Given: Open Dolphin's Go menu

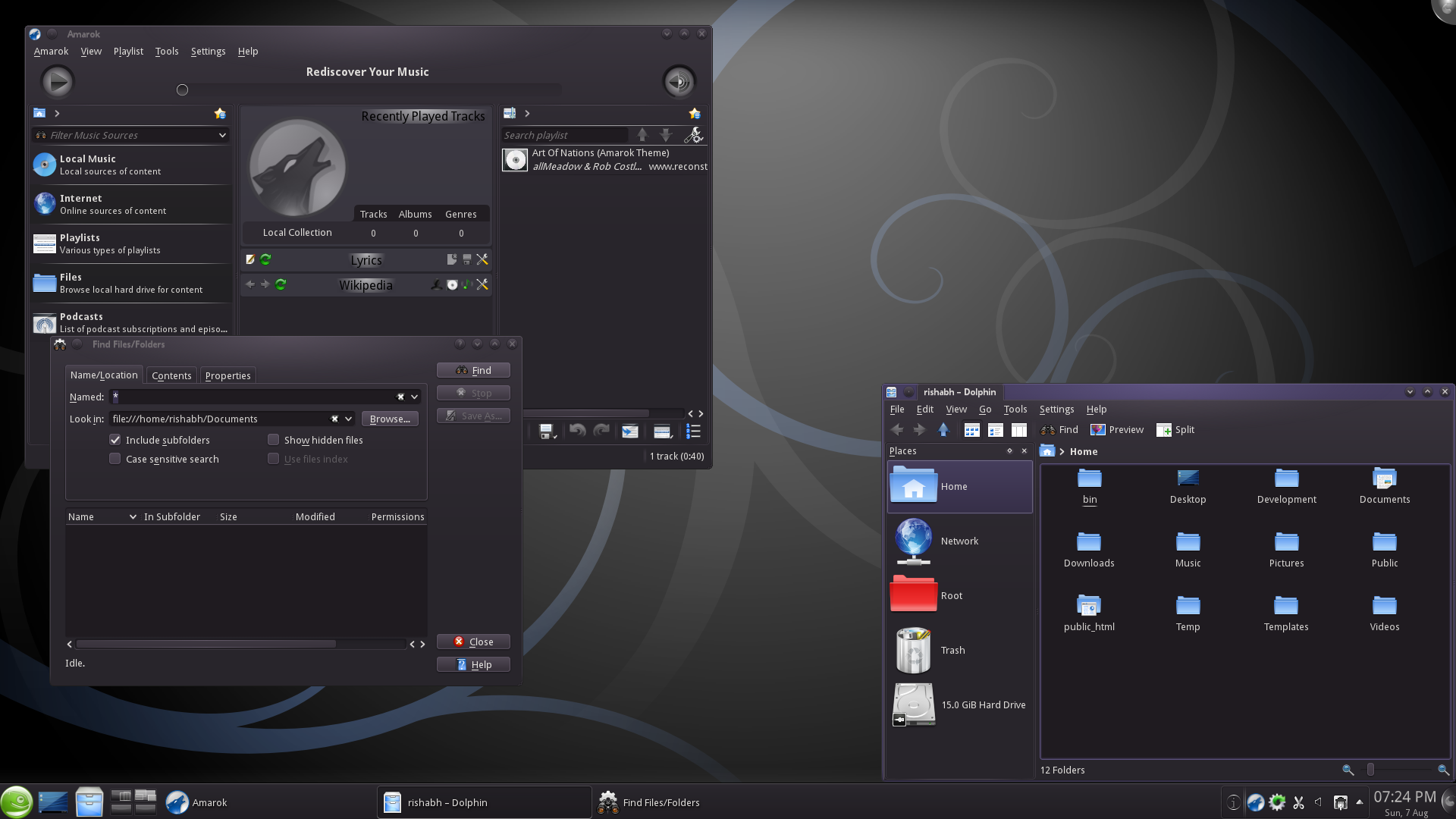Looking at the screenshot, I should click(985, 409).
